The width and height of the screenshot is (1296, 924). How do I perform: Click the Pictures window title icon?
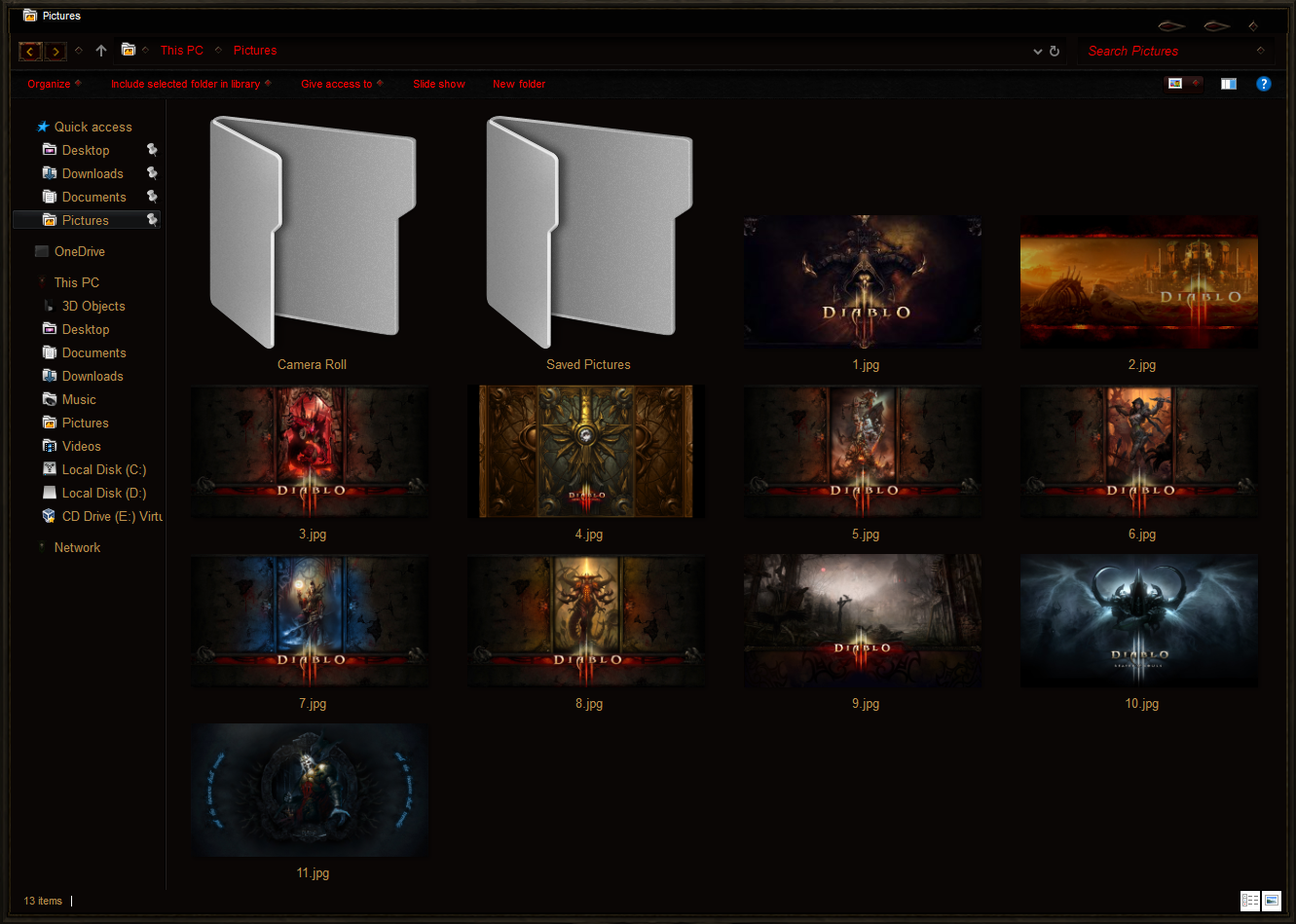[x=30, y=16]
